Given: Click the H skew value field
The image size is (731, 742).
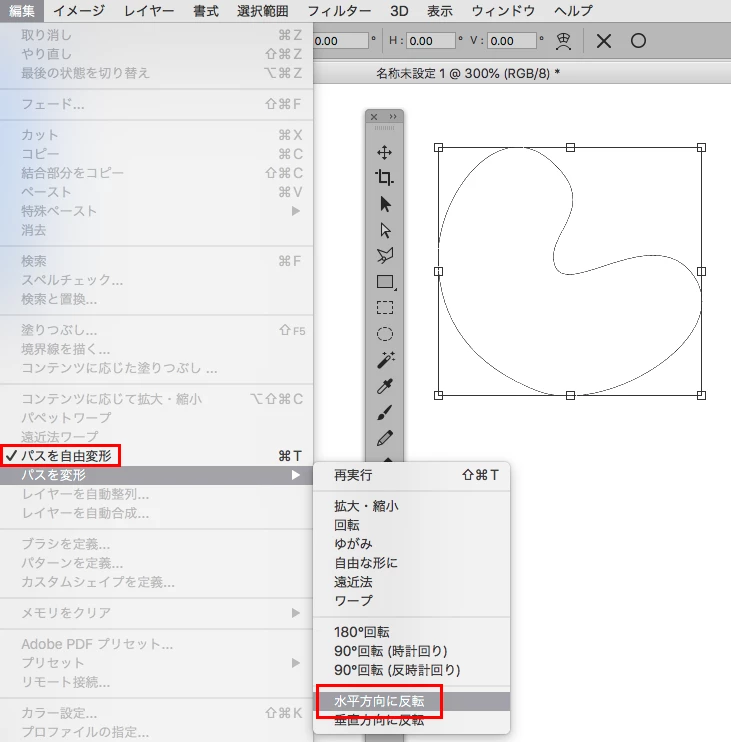Looking at the screenshot, I should tap(431, 41).
